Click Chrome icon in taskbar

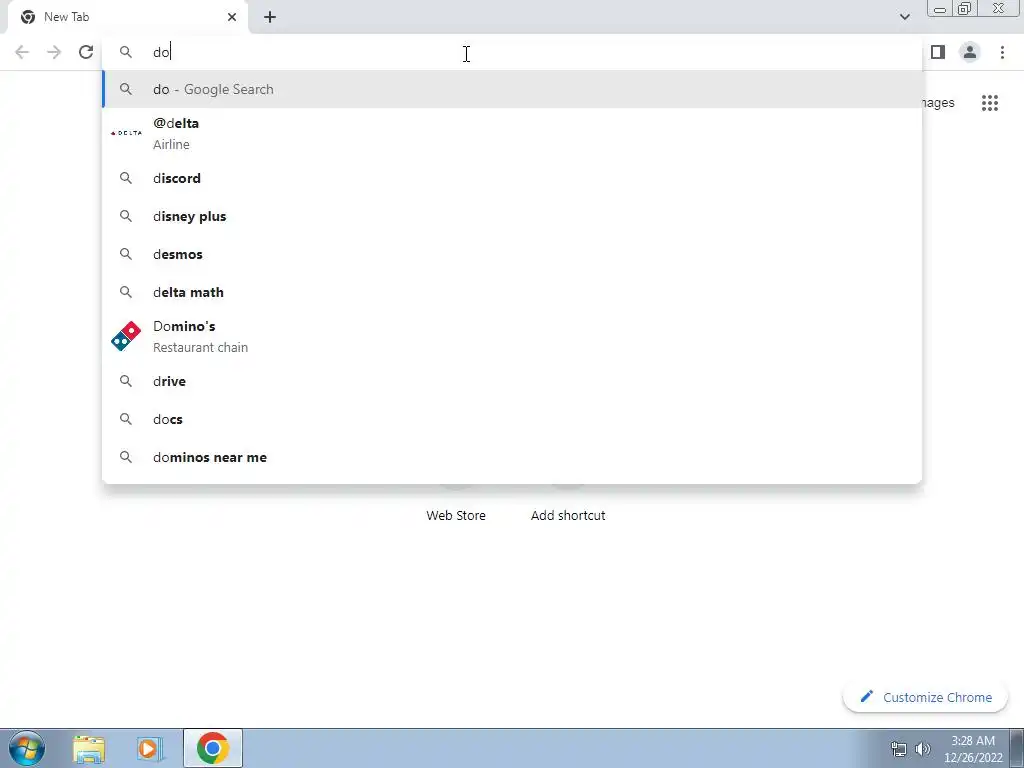pyautogui.click(x=213, y=748)
